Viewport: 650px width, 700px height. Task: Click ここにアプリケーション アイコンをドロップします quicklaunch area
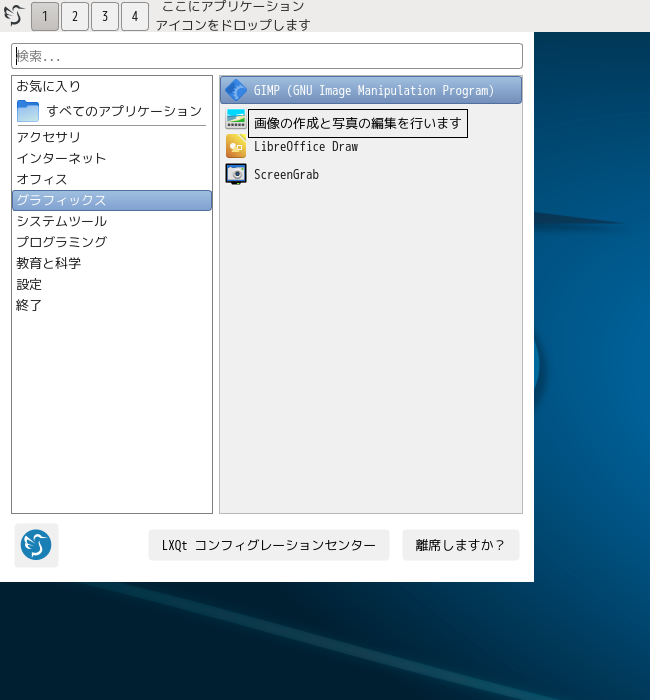click(233, 16)
